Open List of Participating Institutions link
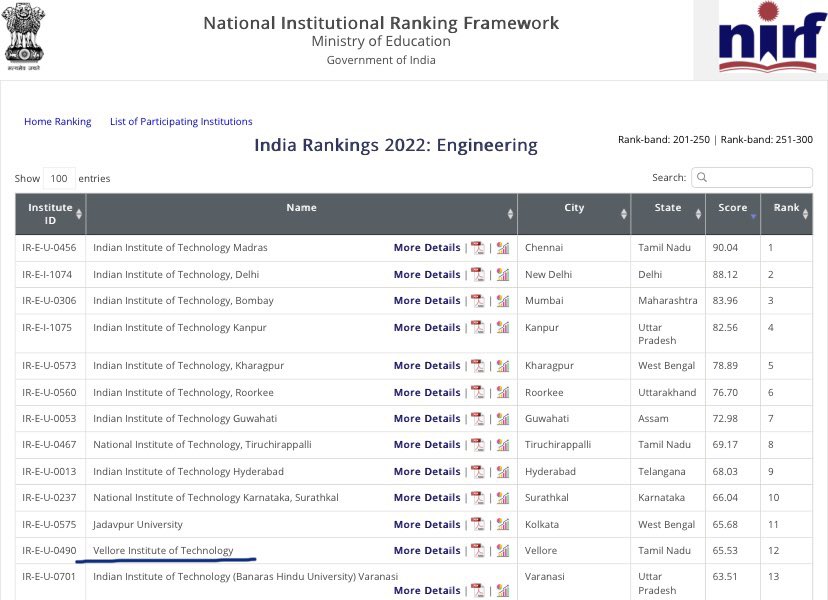The width and height of the screenshot is (828, 600). 181,121
